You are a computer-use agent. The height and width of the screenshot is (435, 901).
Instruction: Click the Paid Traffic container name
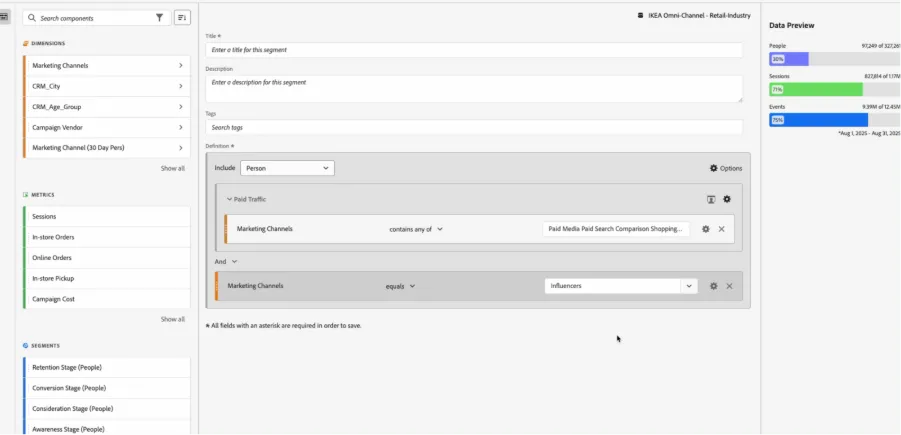(x=250, y=199)
